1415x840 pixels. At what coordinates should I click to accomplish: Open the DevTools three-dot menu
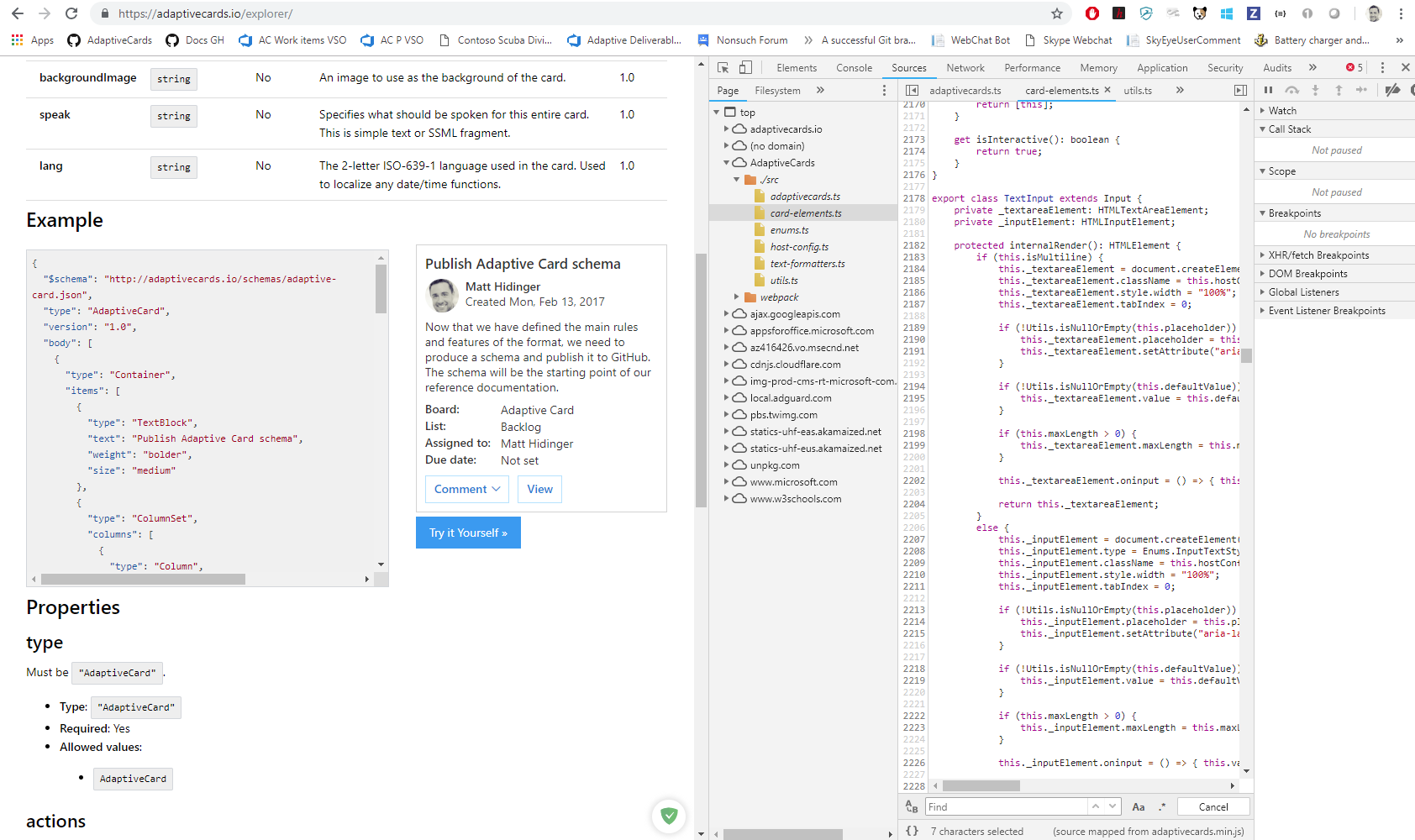tap(1383, 67)
